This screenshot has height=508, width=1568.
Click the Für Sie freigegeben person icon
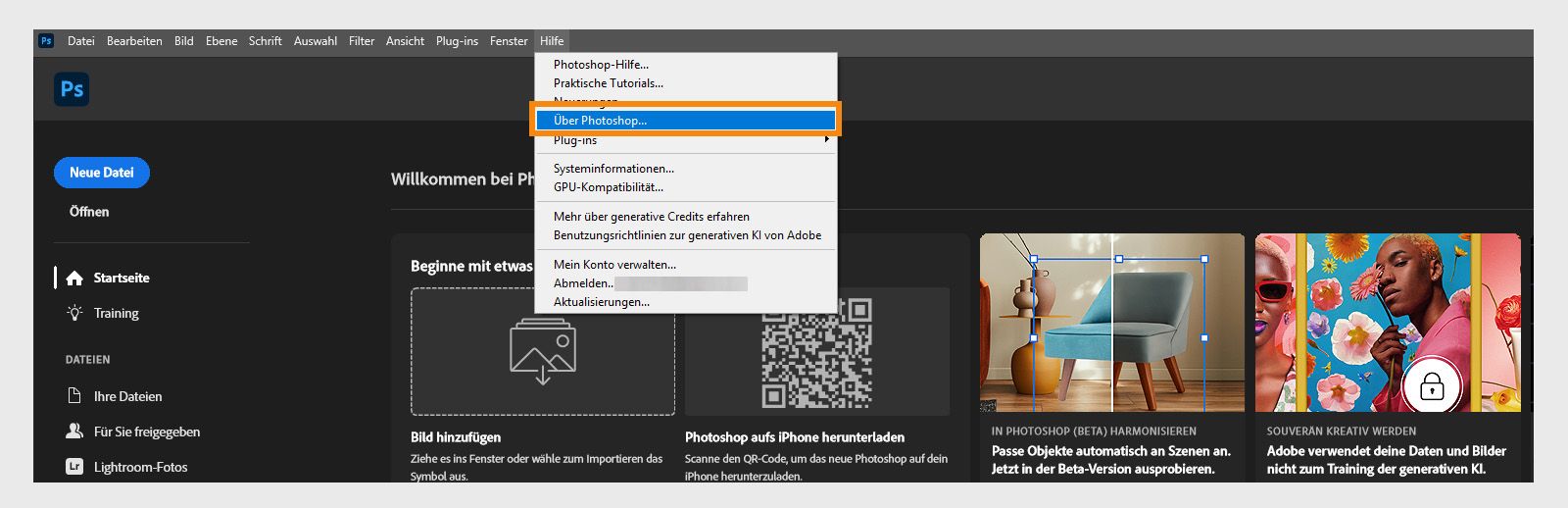(x=74, y=432)
